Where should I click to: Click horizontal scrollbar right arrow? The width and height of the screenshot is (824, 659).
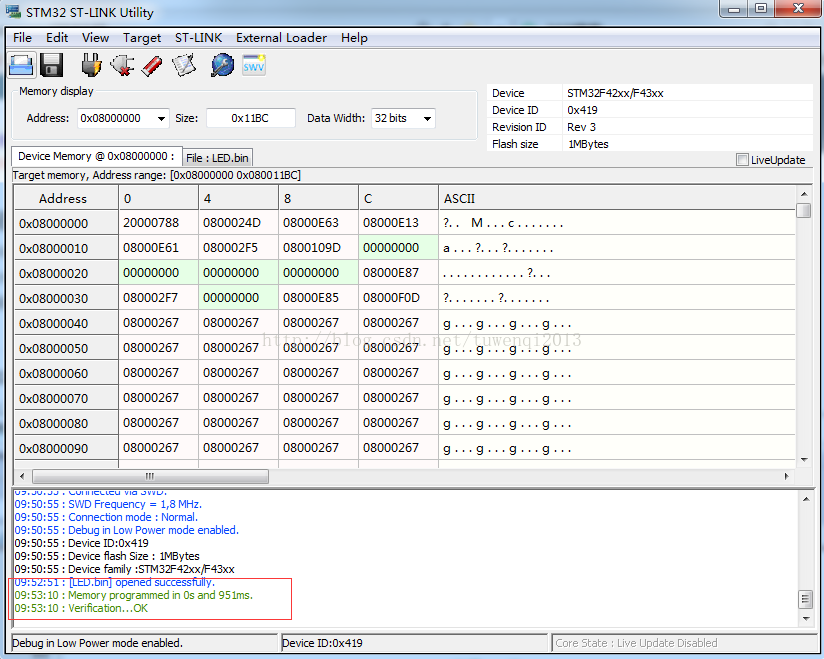click(x=786, y=476)
